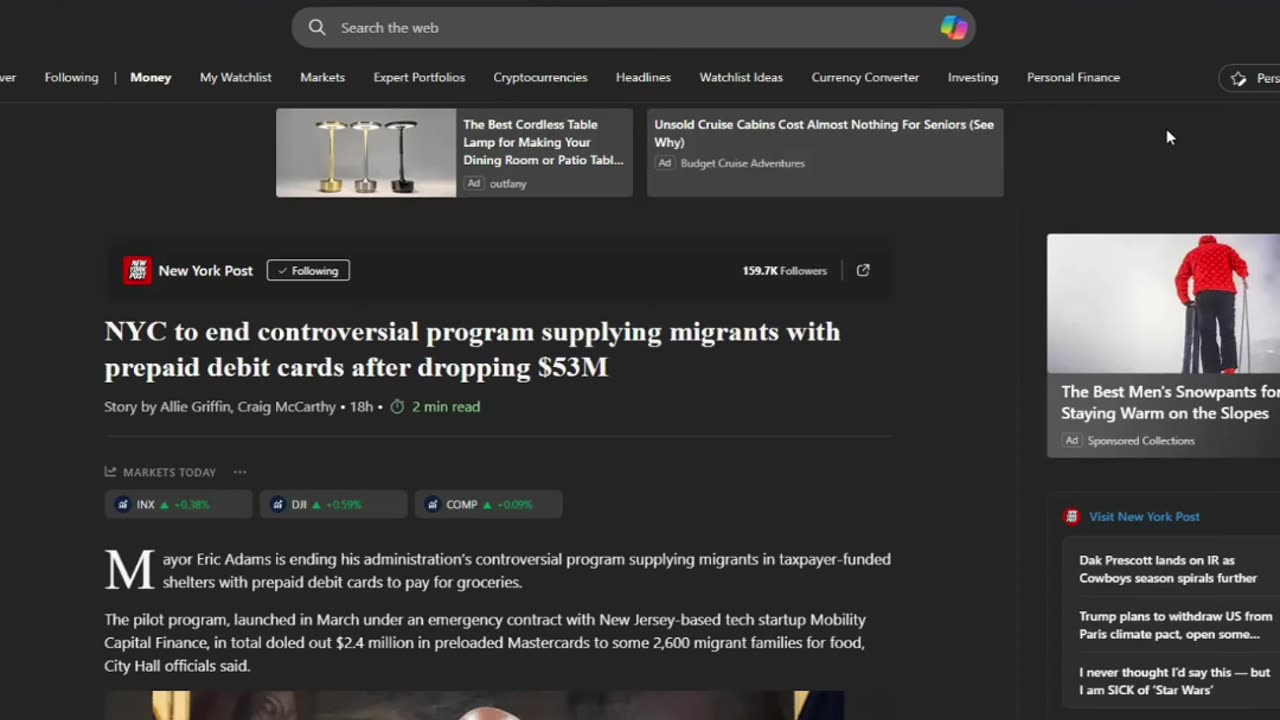The image size is (1280, 720).
Task: Click the Markets Today chart icon
Action: [x=111, y=472]
